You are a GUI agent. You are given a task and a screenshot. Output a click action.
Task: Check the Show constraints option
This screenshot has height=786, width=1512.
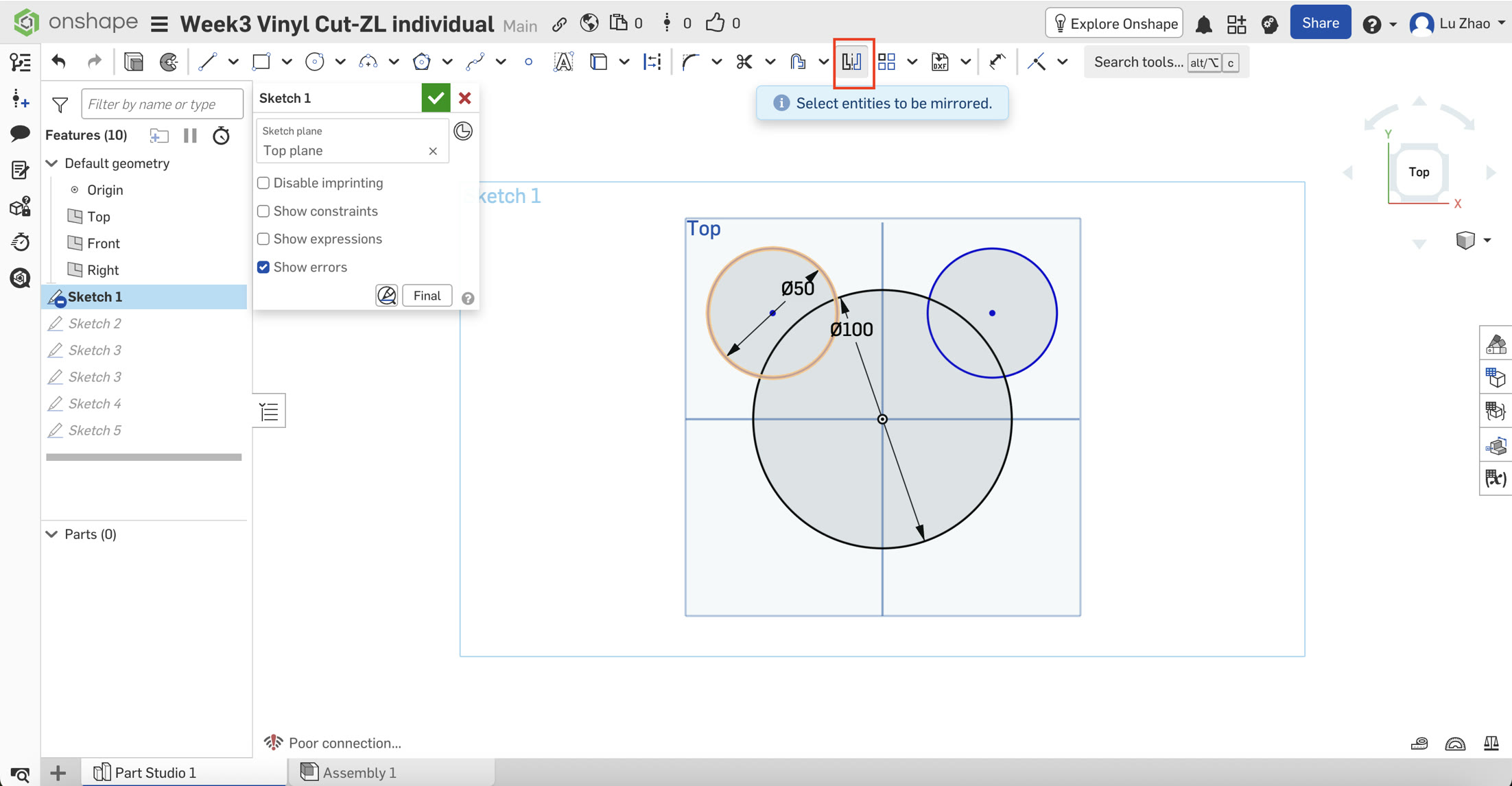263,211
